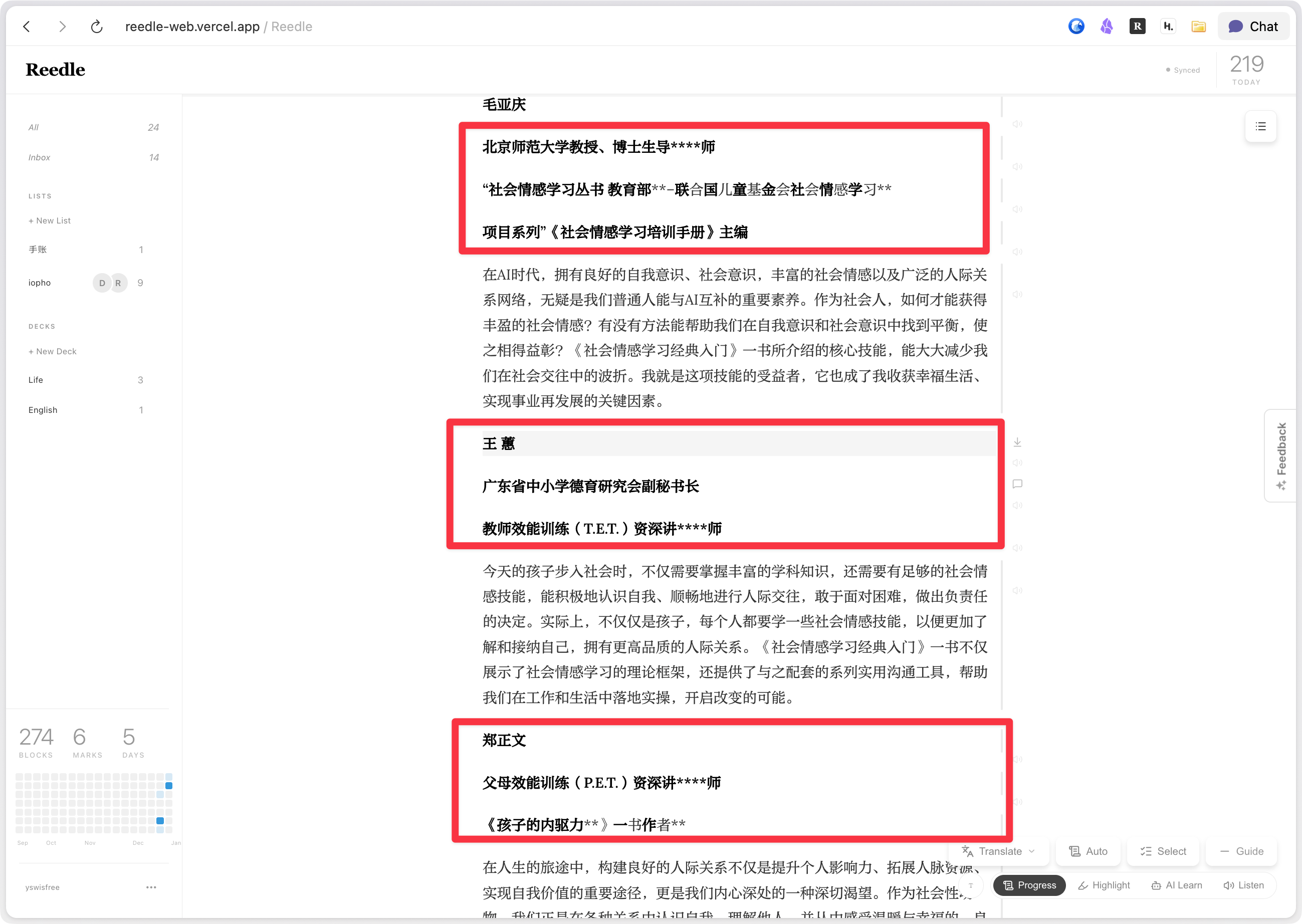Expand the Translate dropdown

point(998,851)
